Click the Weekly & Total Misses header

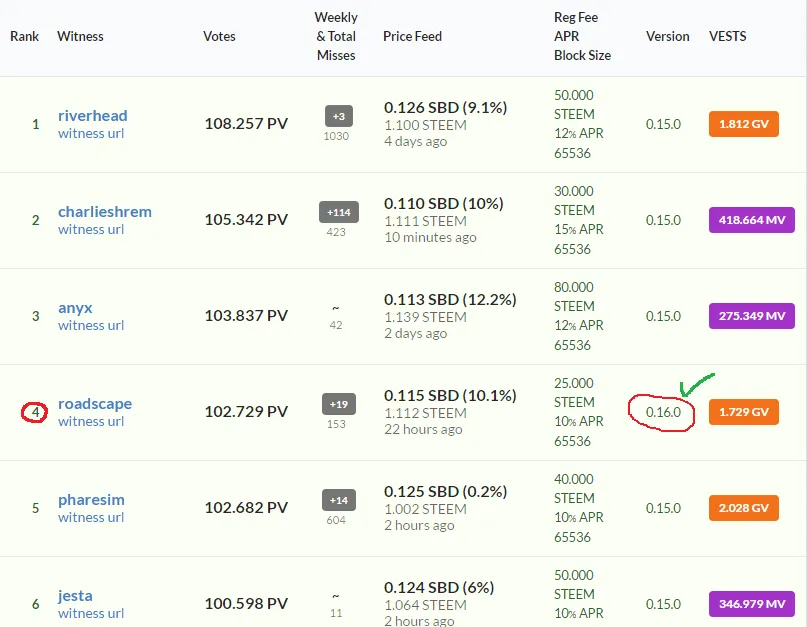(336, 37)
